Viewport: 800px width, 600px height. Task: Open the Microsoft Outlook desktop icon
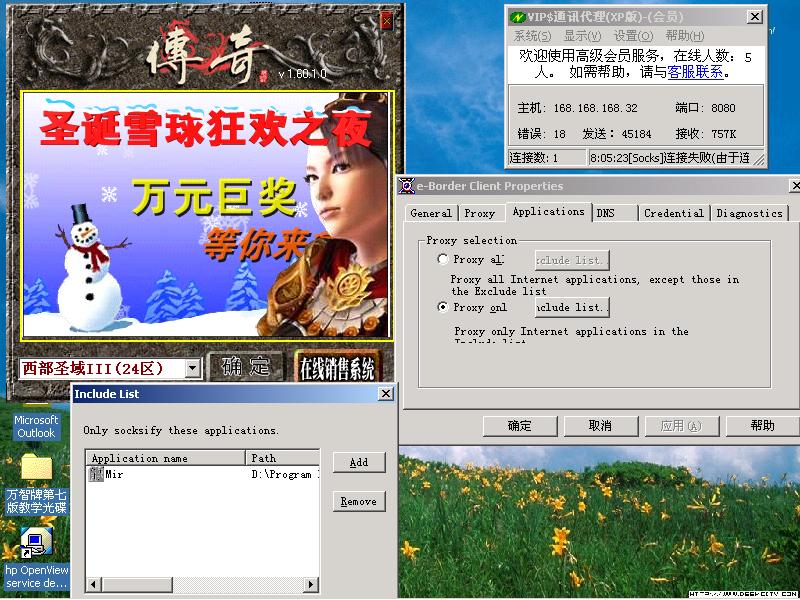tap(35, 427)
